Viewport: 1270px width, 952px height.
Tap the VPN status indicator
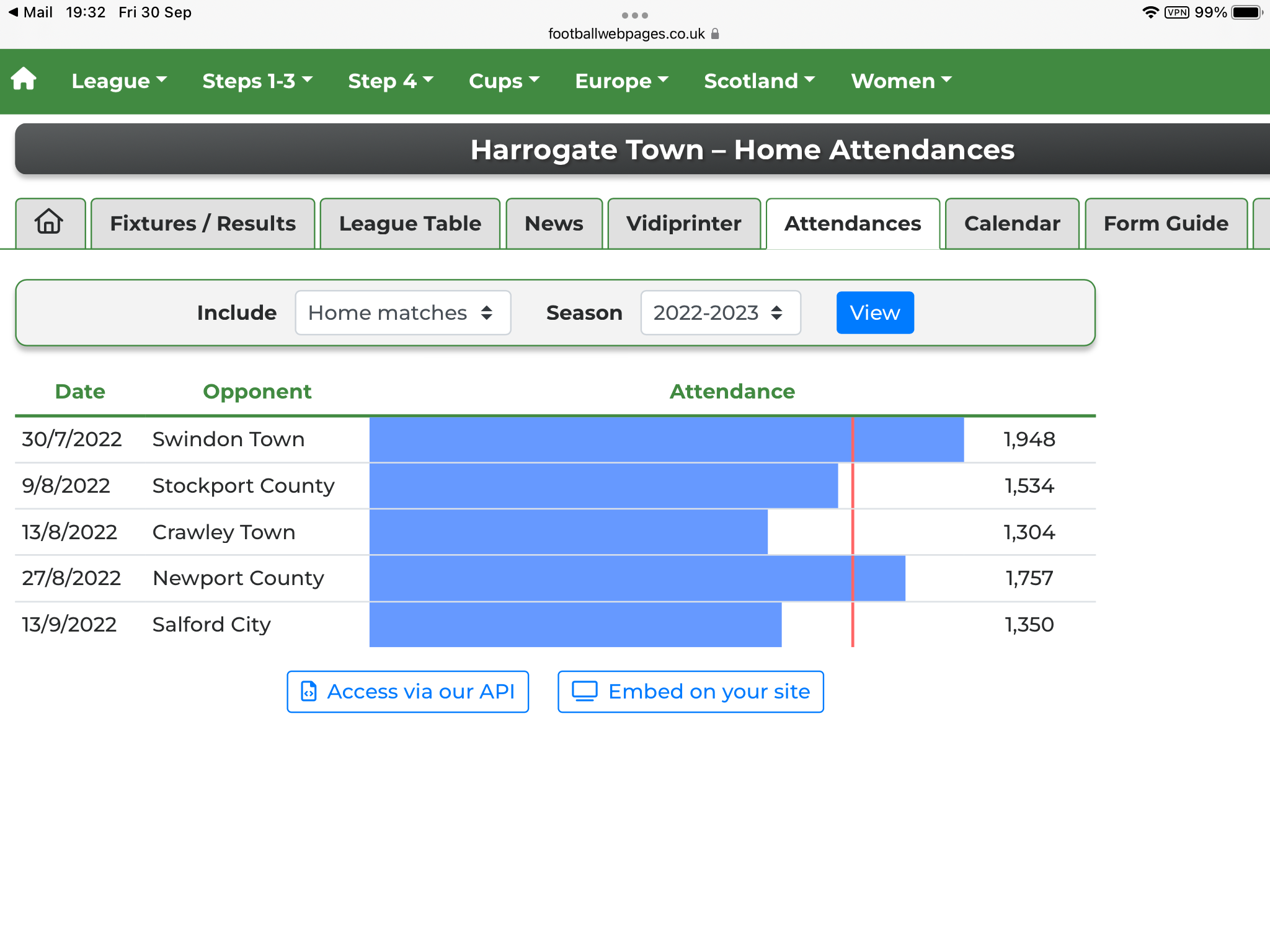1176,12
